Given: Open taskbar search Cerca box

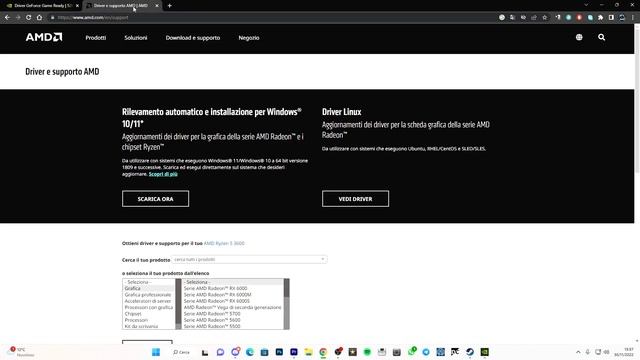Looking at the screenshot, I should (x=182, y=352).
